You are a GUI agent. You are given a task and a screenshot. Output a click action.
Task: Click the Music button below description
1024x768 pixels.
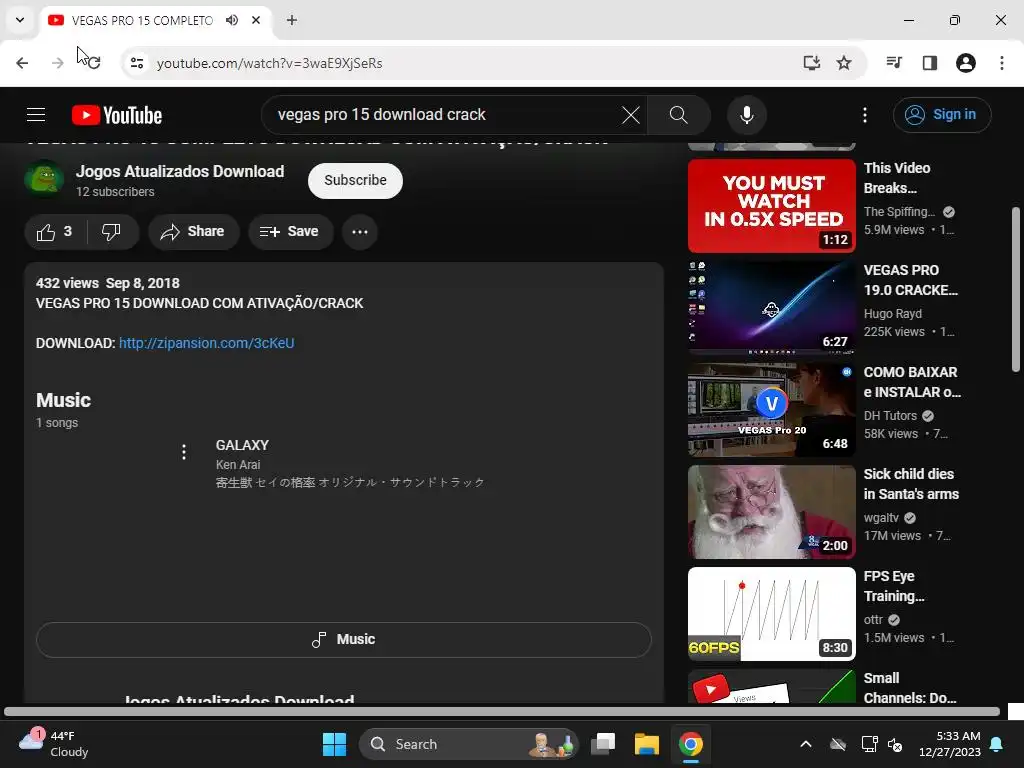pos(344,639)
